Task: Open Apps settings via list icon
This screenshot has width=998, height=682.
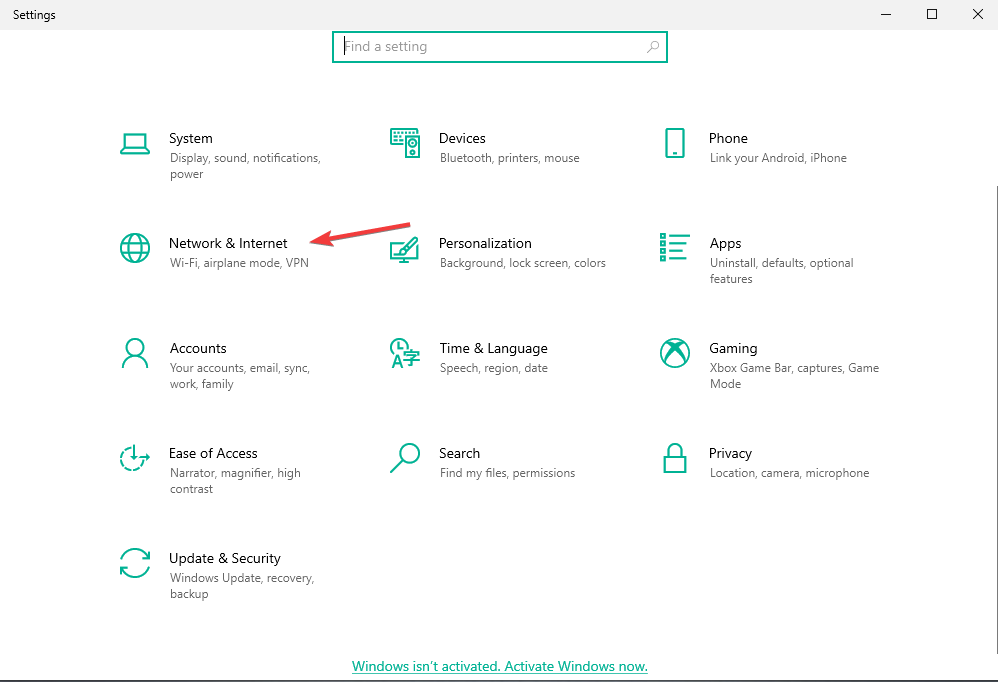Action: [674, 248]
